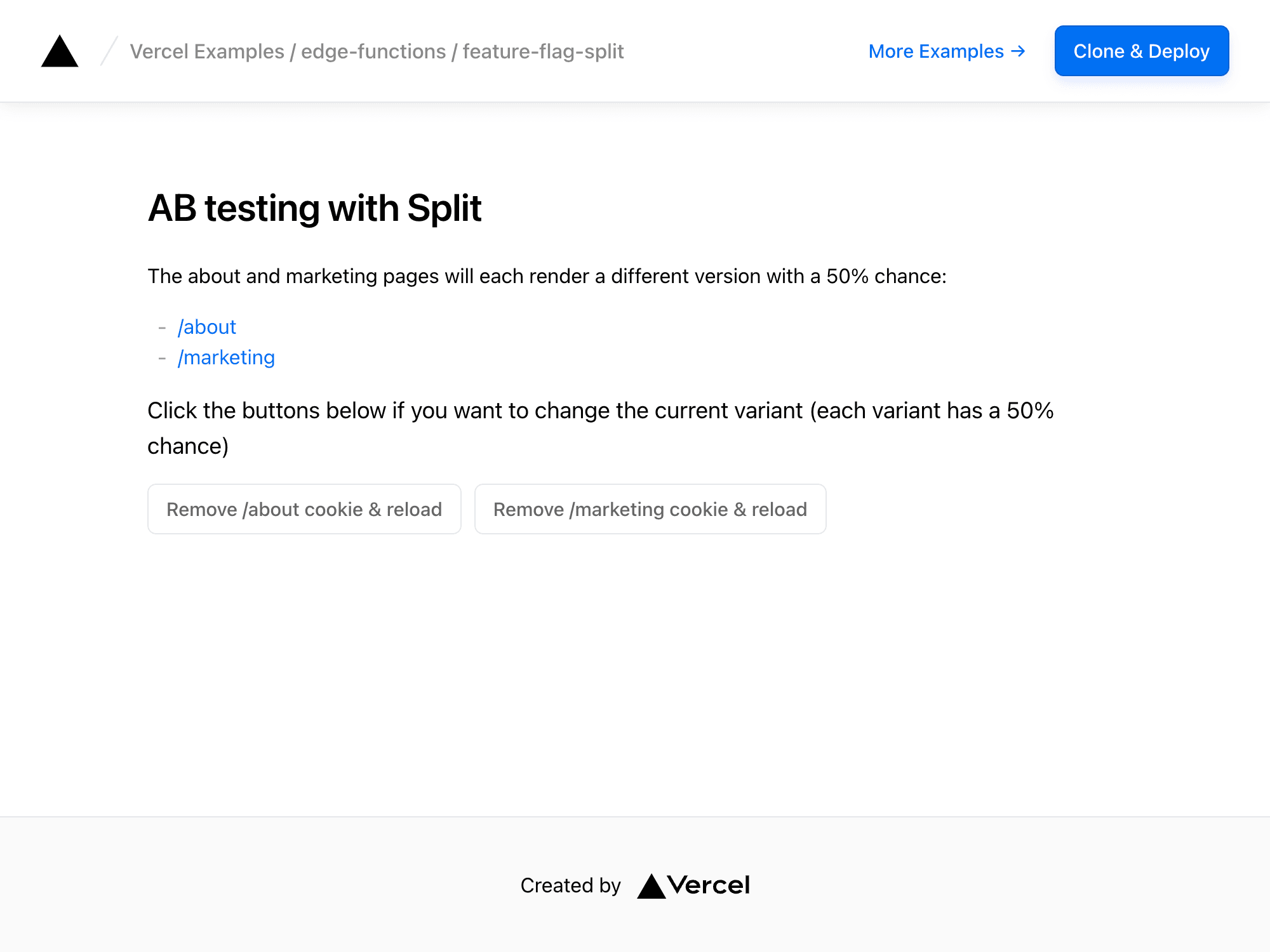Open the /marketing page link
This screenshot has width=1270, height=952.
coord(227,357)
